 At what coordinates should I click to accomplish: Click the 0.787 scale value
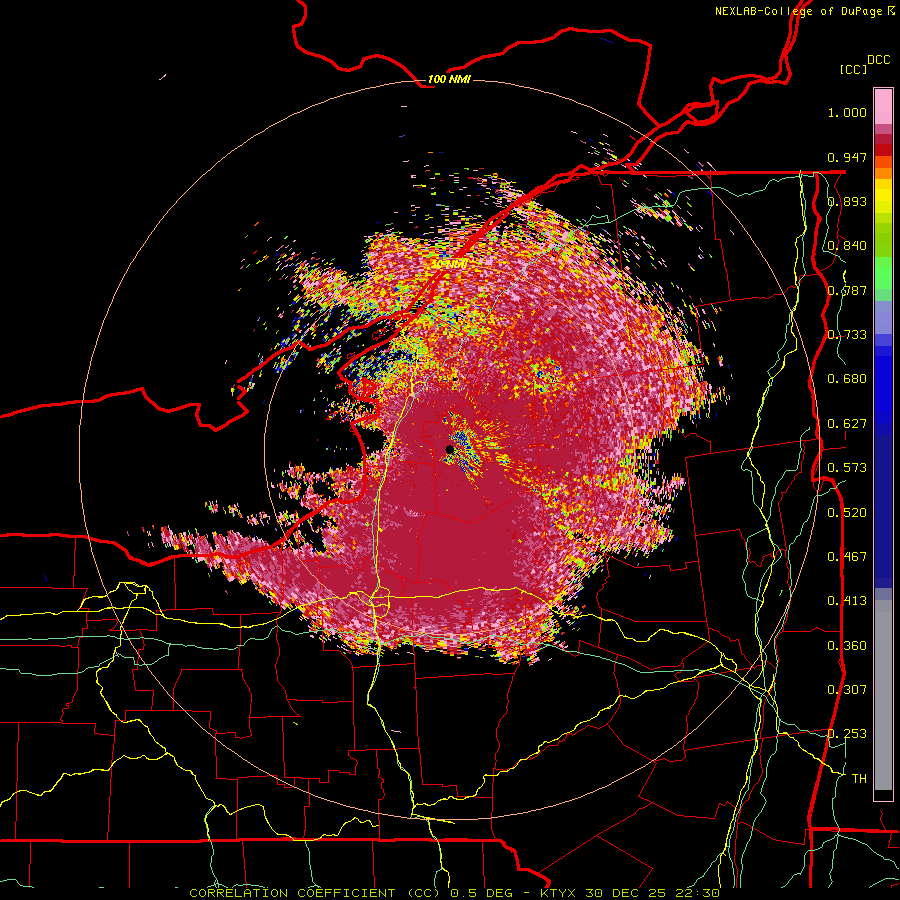[847, 290]
